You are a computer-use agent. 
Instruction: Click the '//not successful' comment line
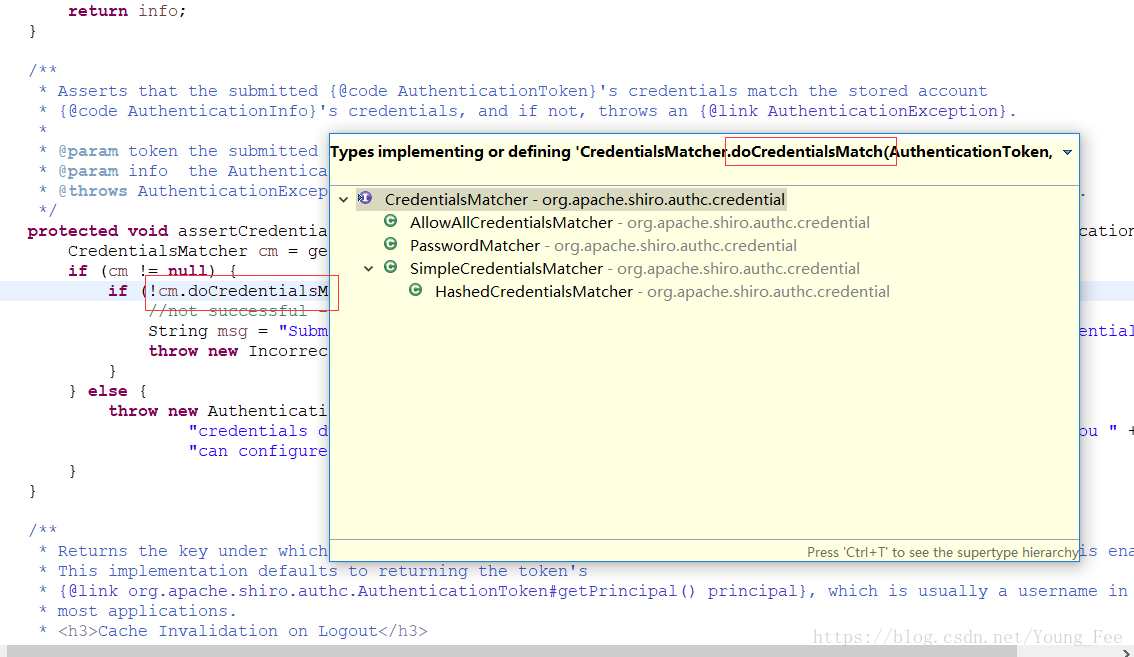click(237, 311)
